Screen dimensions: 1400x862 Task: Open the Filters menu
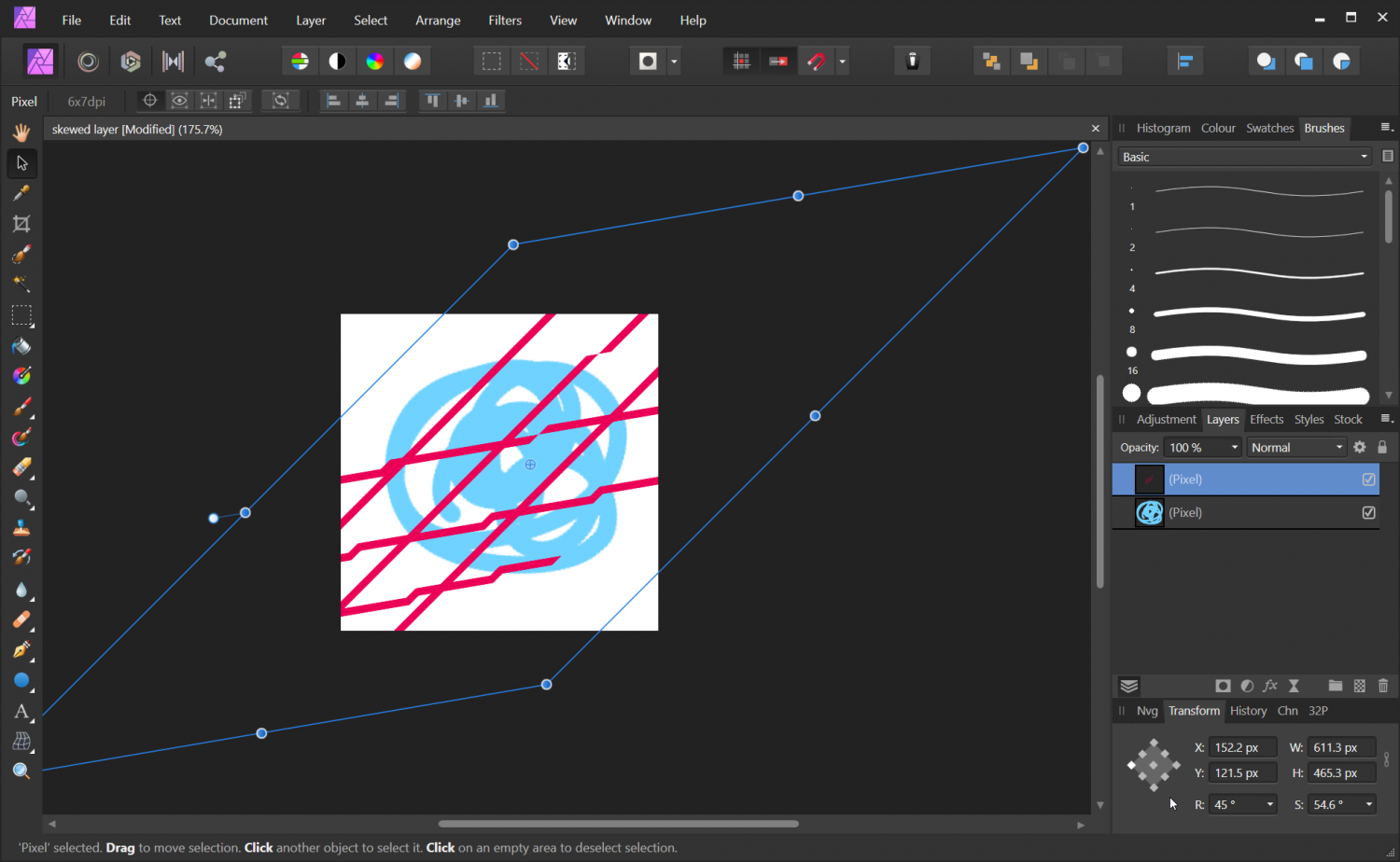pos(505,21)
